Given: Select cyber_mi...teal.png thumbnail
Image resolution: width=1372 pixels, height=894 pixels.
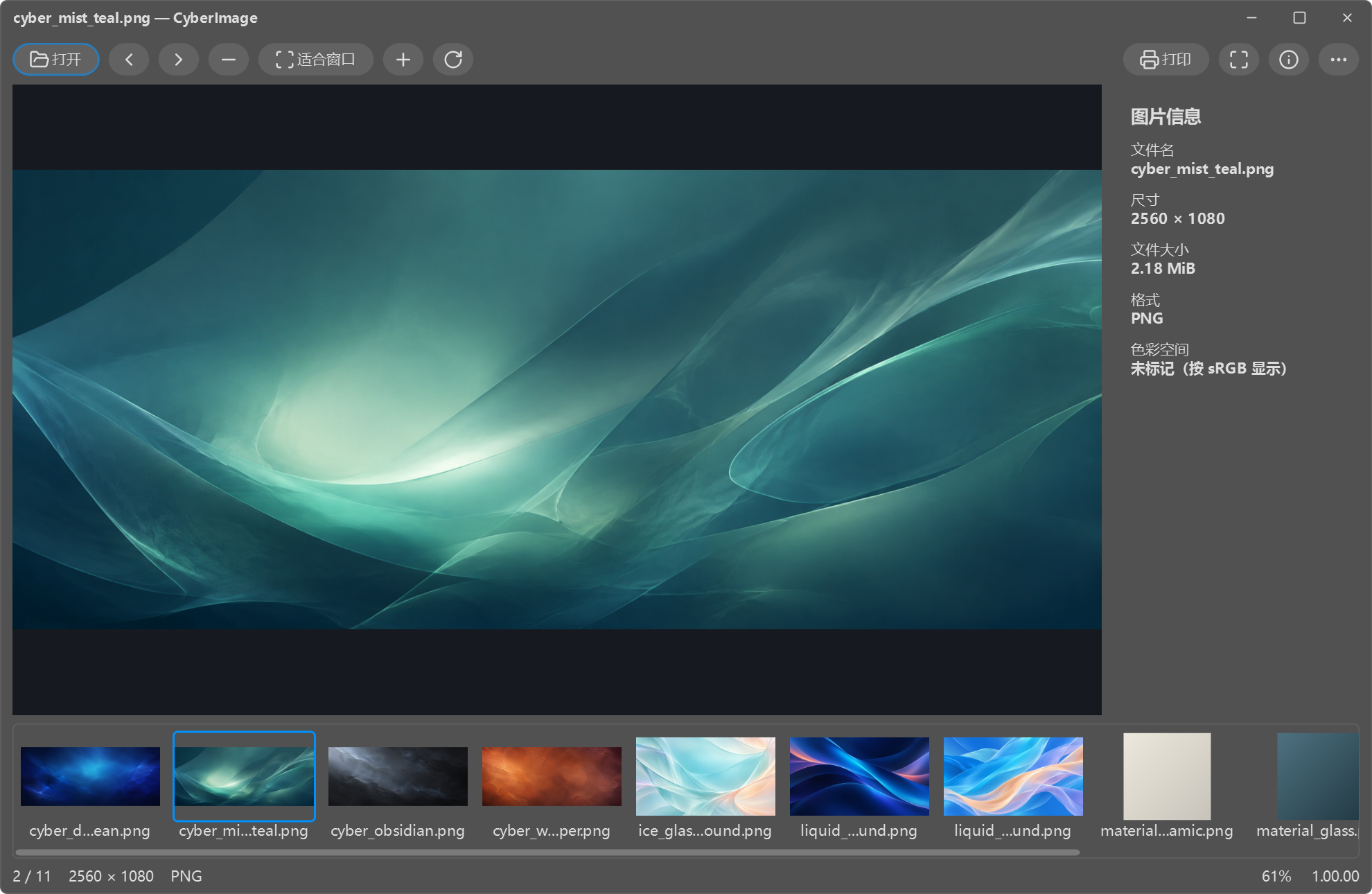Looking at the screenshot, I should (x=244, y=785).
